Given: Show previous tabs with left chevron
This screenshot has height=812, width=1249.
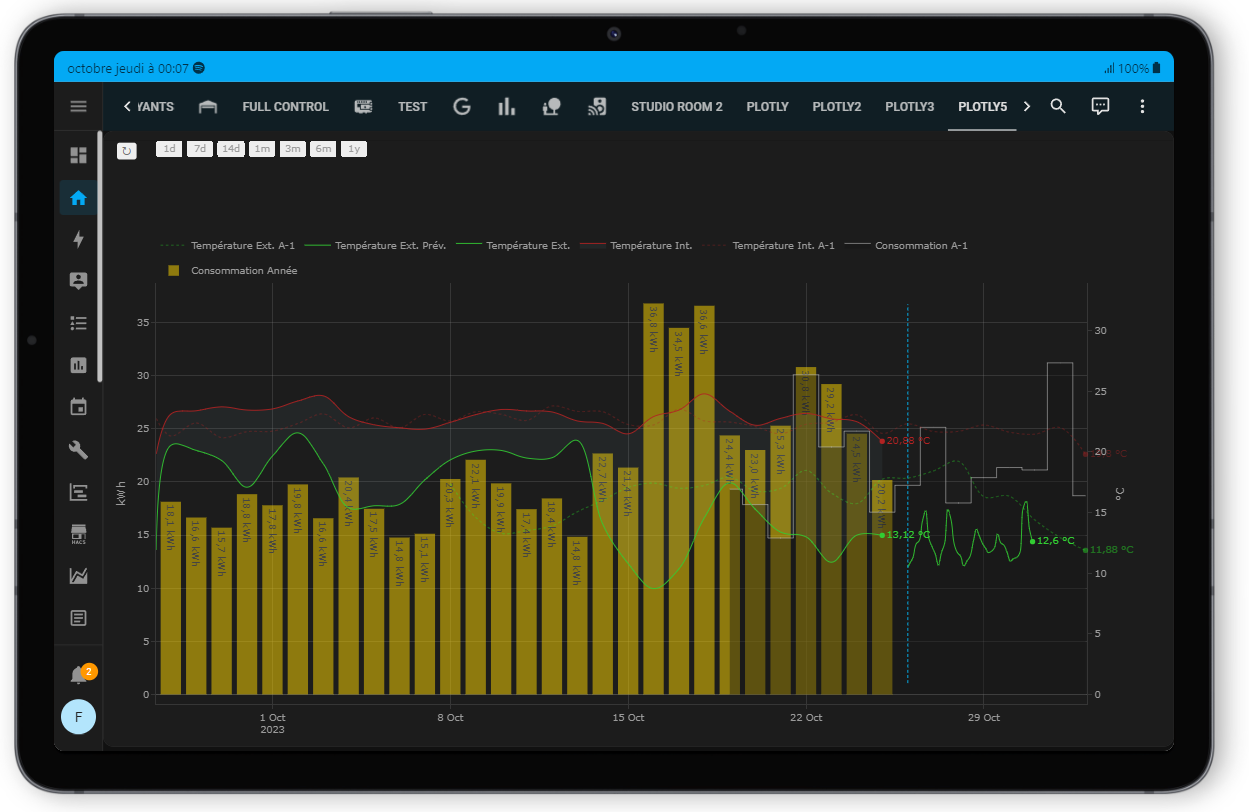Looking at the screenshot, I should coord(127,106).
